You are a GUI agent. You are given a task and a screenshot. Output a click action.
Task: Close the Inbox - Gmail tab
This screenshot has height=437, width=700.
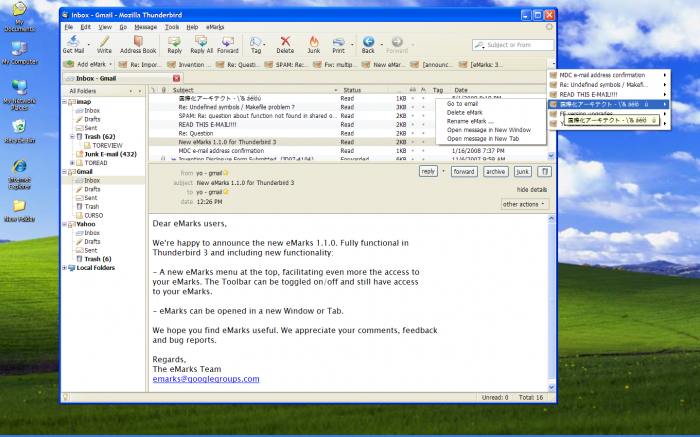(176, 78)
